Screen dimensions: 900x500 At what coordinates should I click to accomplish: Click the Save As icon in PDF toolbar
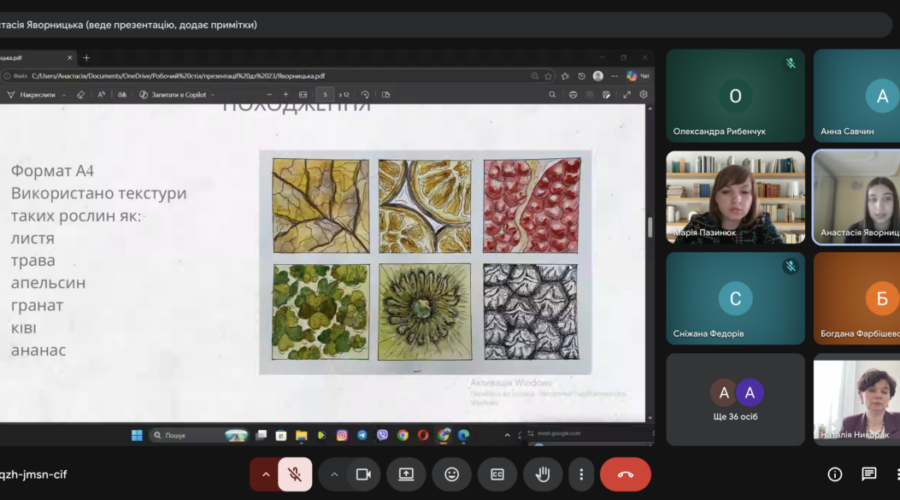click(606, 95)
